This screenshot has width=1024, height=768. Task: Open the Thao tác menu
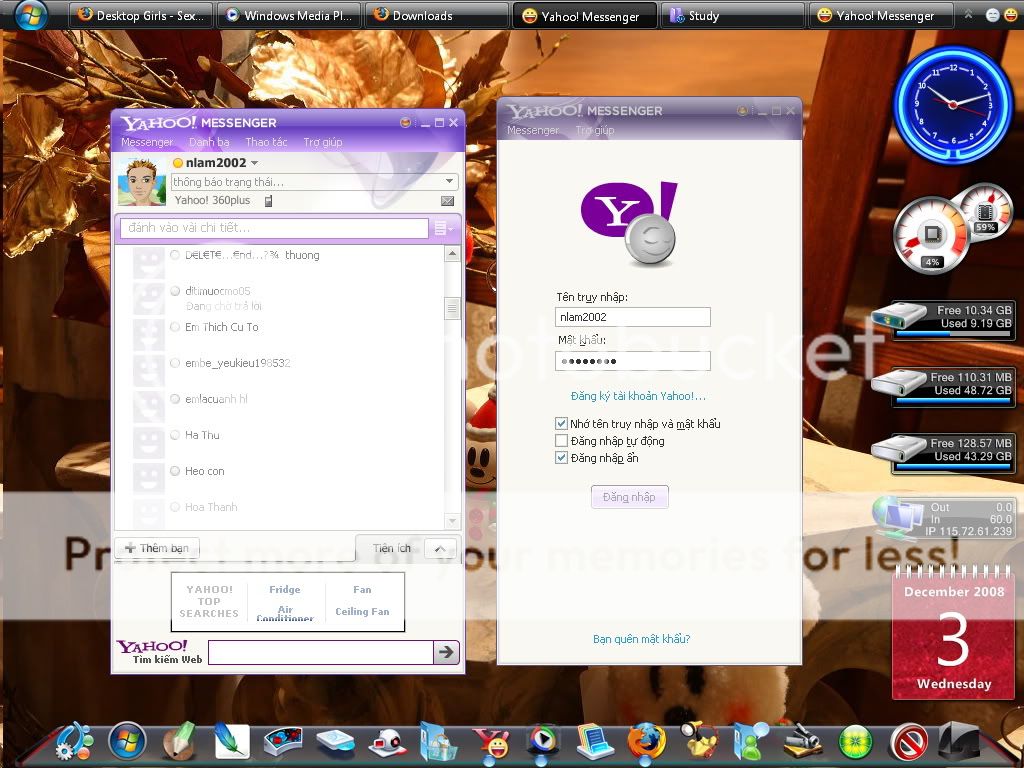point(266,142)
